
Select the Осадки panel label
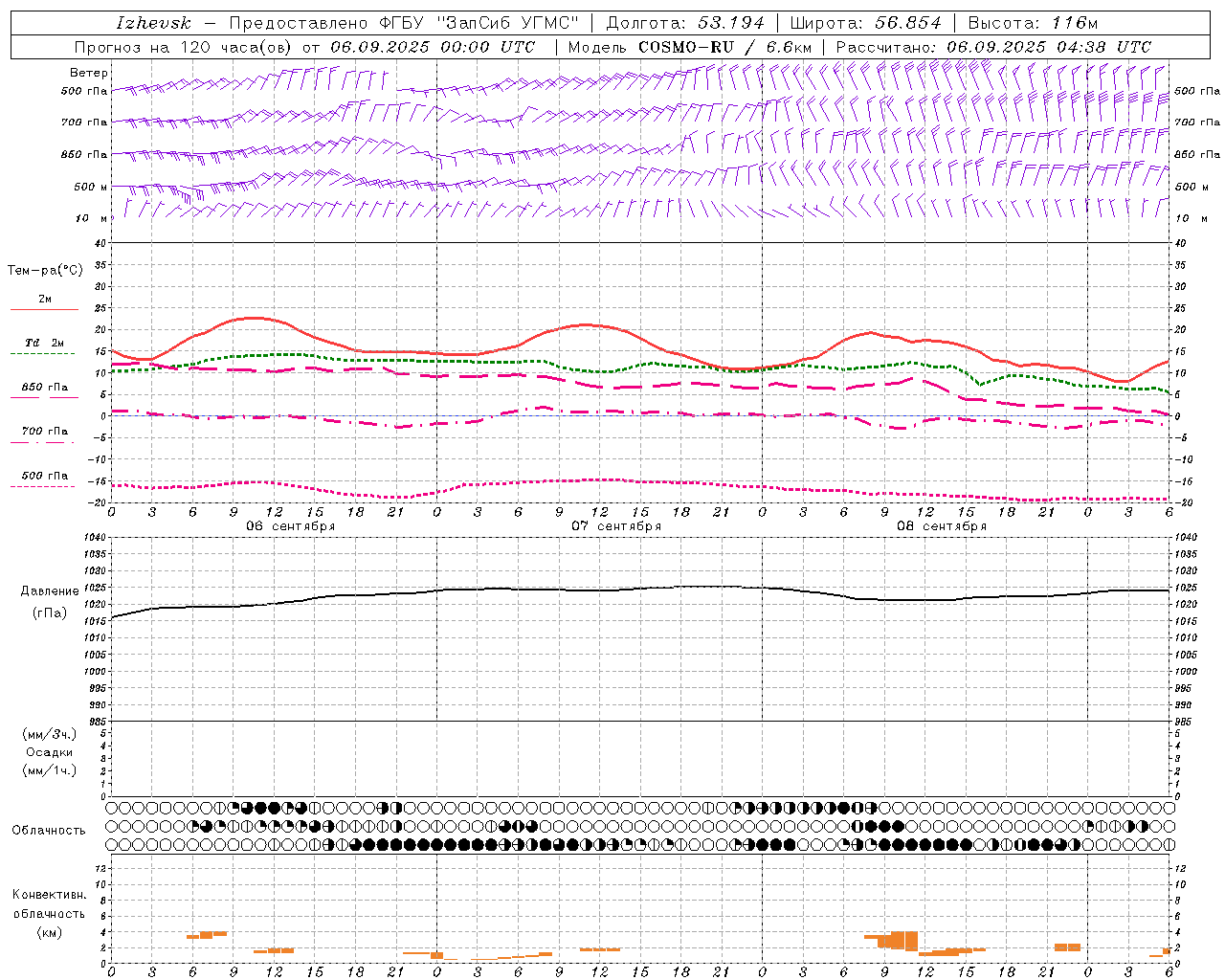pyautogui.click(x=50, y=752)
